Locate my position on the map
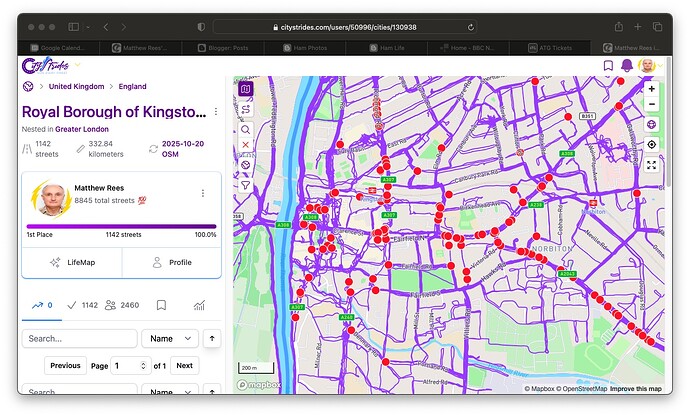Screen dimensions: 690x415 click(651, 144)
